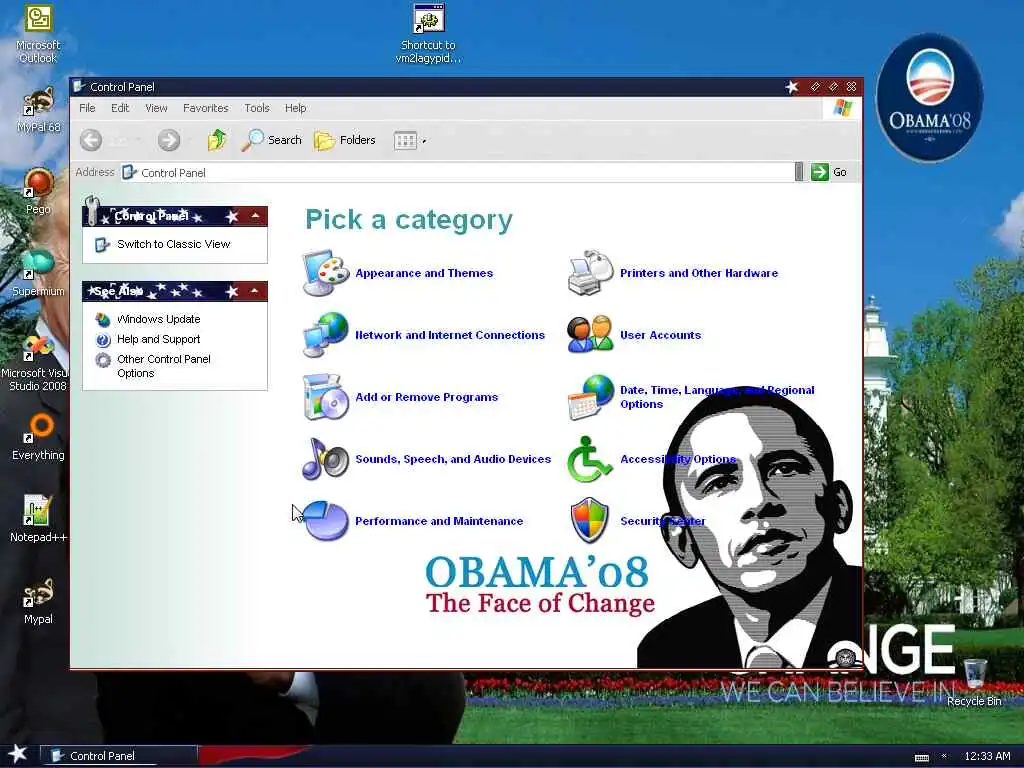
Task: Click the Help and Support question icon
Action: (x=103, y=340)
